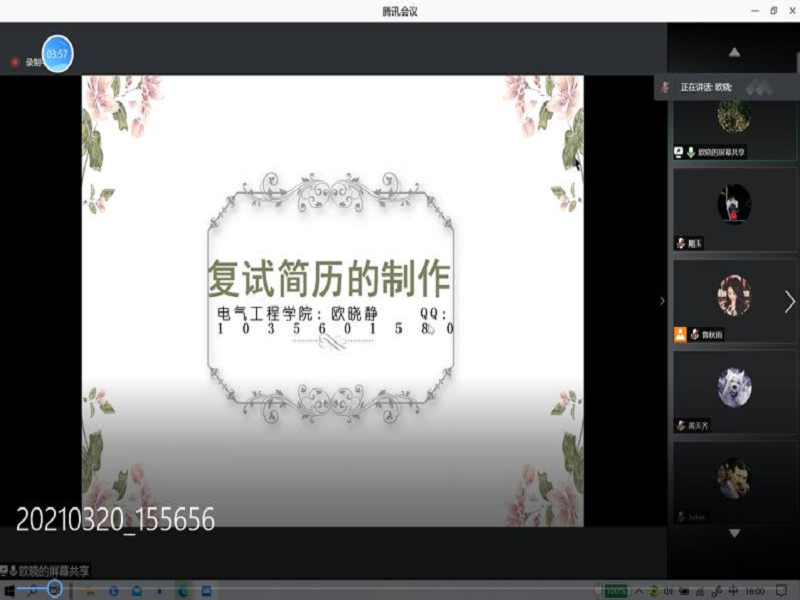Click the taskbar clock showing 16:00
This screenshot has width=800, height=600.
click(755, 591)
